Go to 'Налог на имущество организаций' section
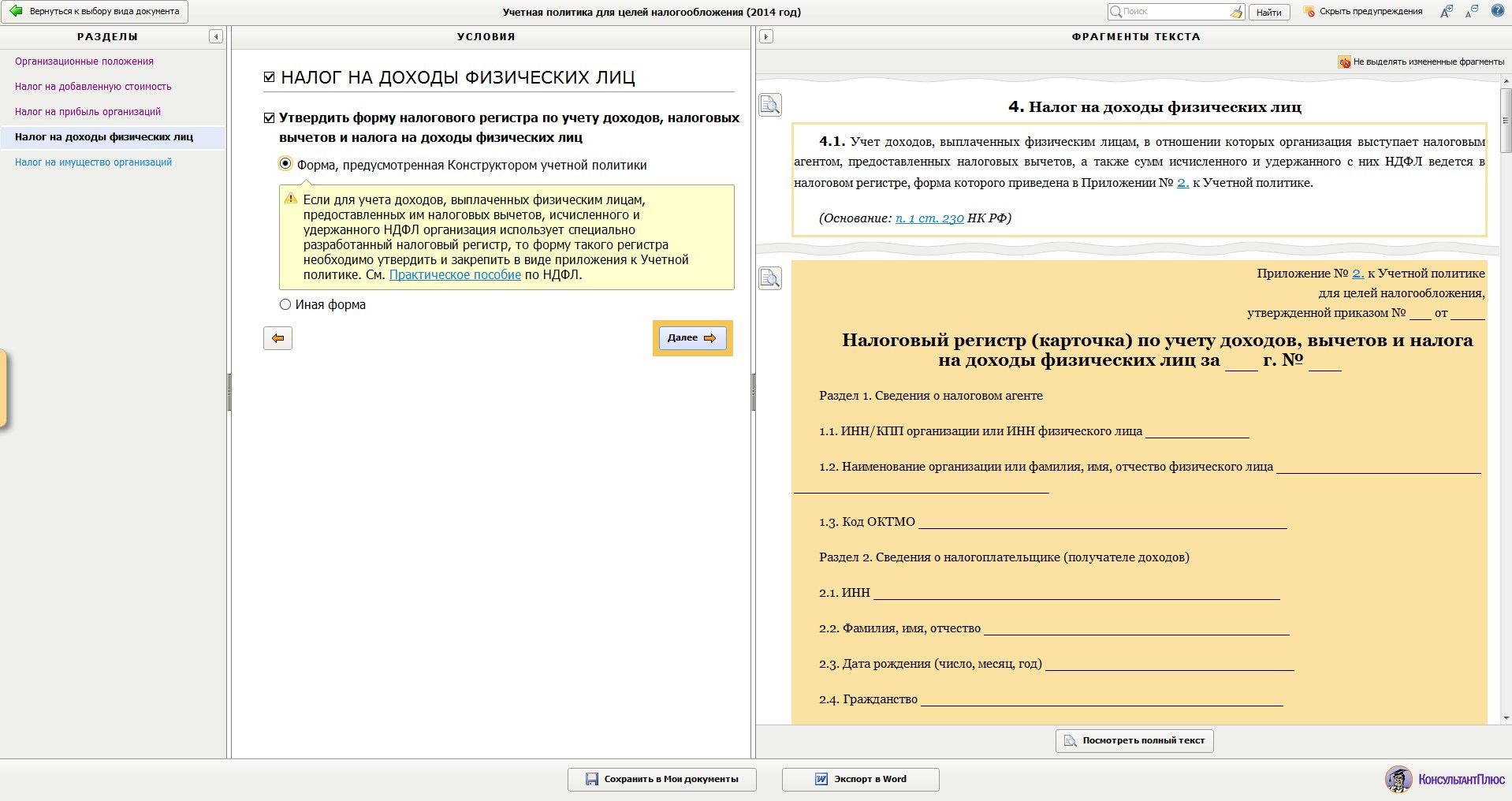 [x=93, y=162]
